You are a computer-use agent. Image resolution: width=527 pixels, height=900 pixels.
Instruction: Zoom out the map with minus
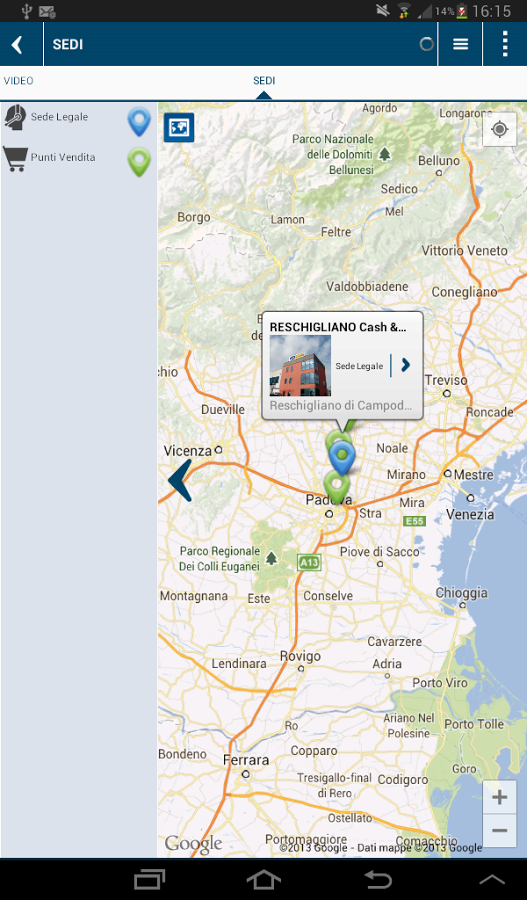click(499, 830)
